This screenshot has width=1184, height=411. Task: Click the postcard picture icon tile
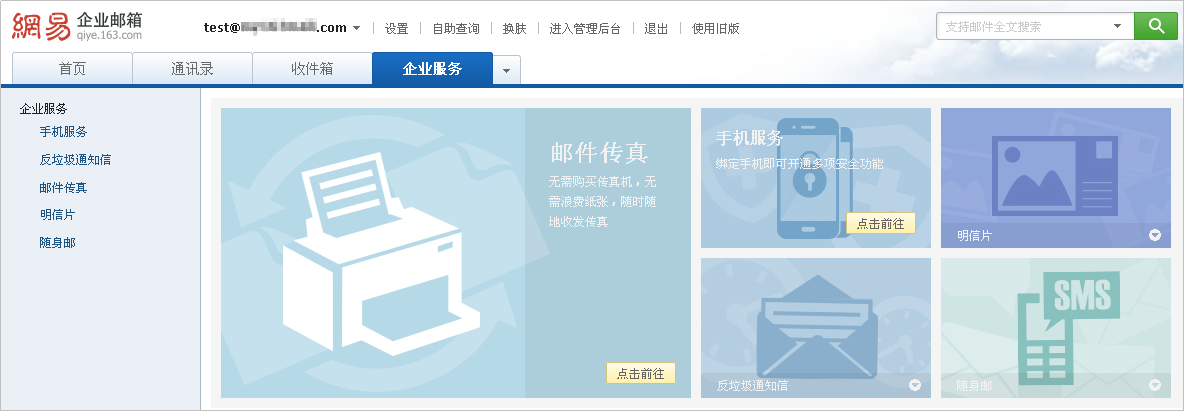click(1056, 178)
